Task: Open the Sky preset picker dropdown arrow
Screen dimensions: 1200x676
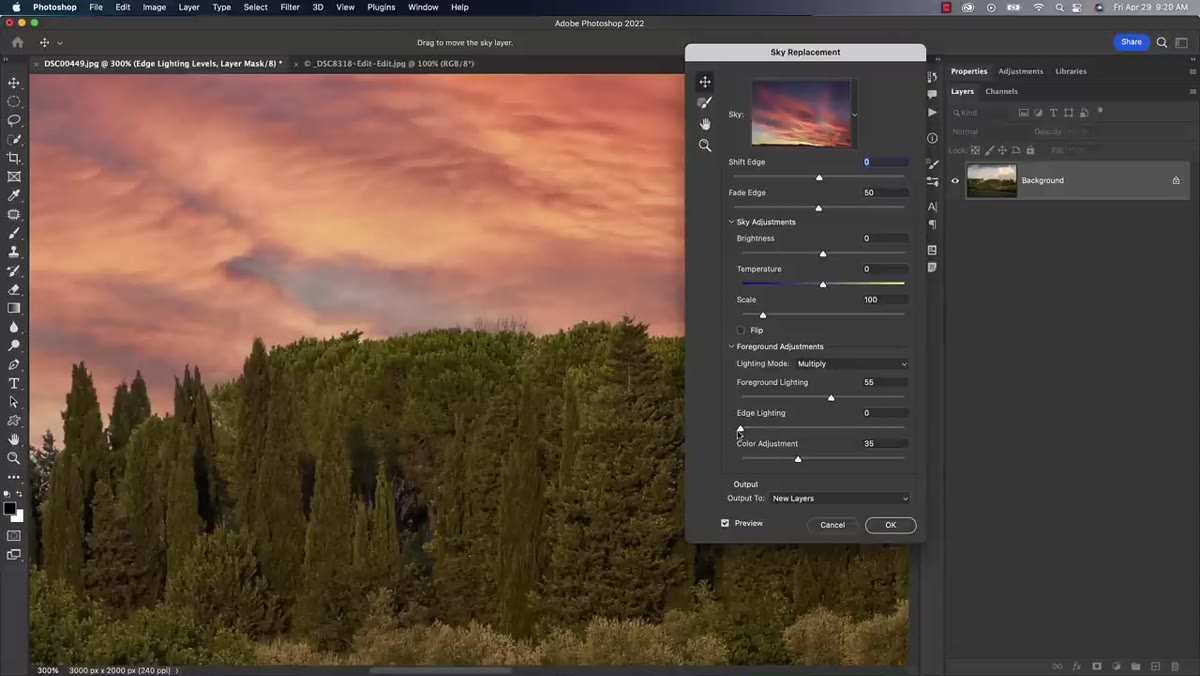Action: pyautogui.click(x=854, y=115)
